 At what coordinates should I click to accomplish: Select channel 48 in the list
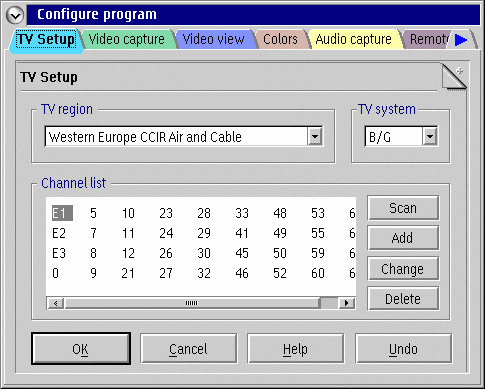pyautogui.click(x=280, y=213)
